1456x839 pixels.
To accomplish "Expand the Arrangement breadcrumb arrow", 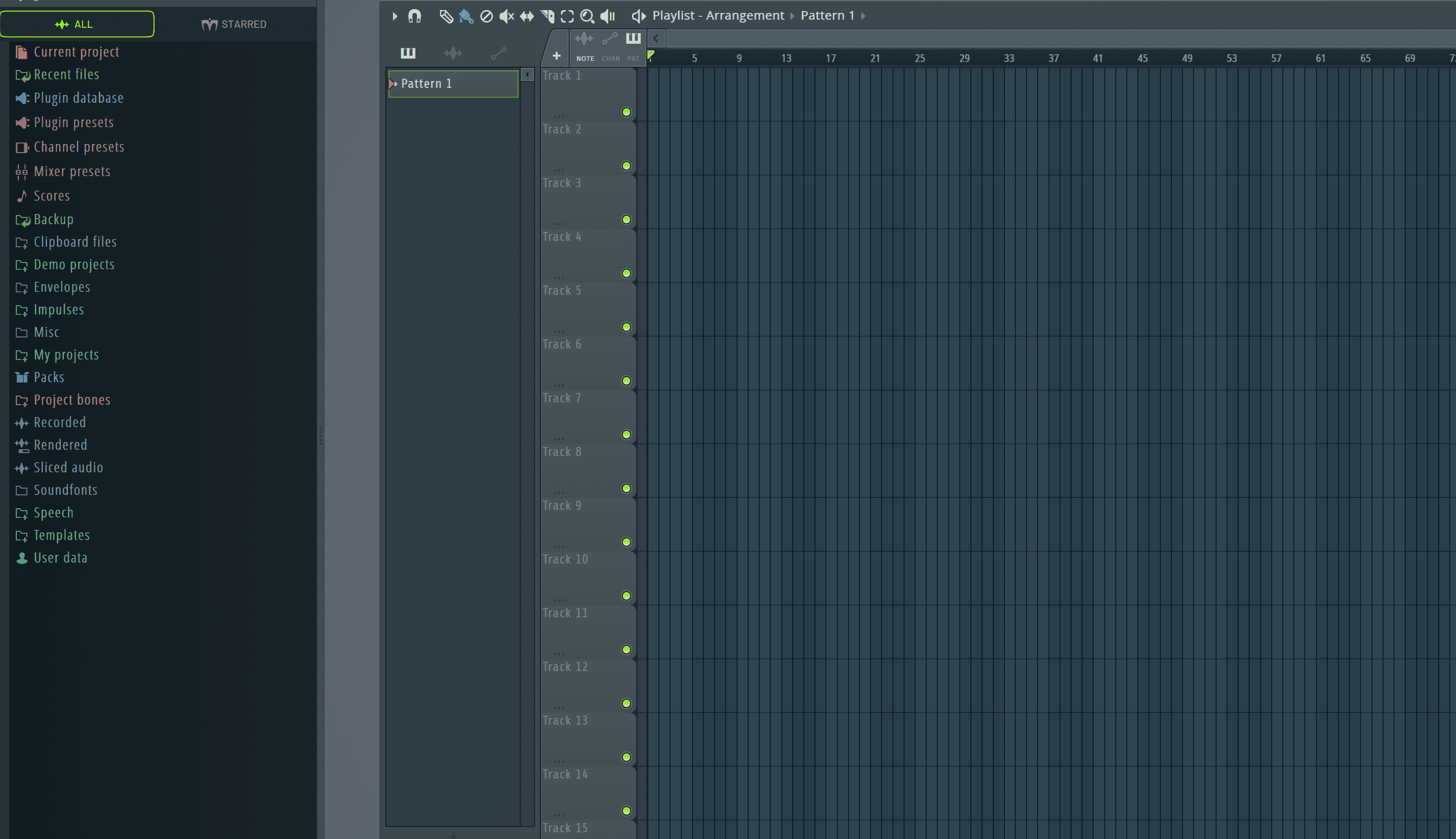I will 792,16.
